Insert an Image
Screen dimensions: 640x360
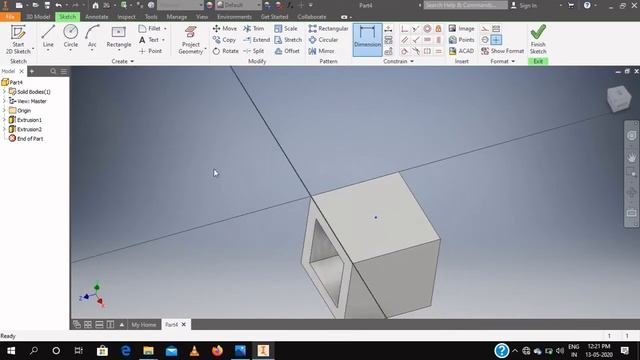[x=461, y=29]
